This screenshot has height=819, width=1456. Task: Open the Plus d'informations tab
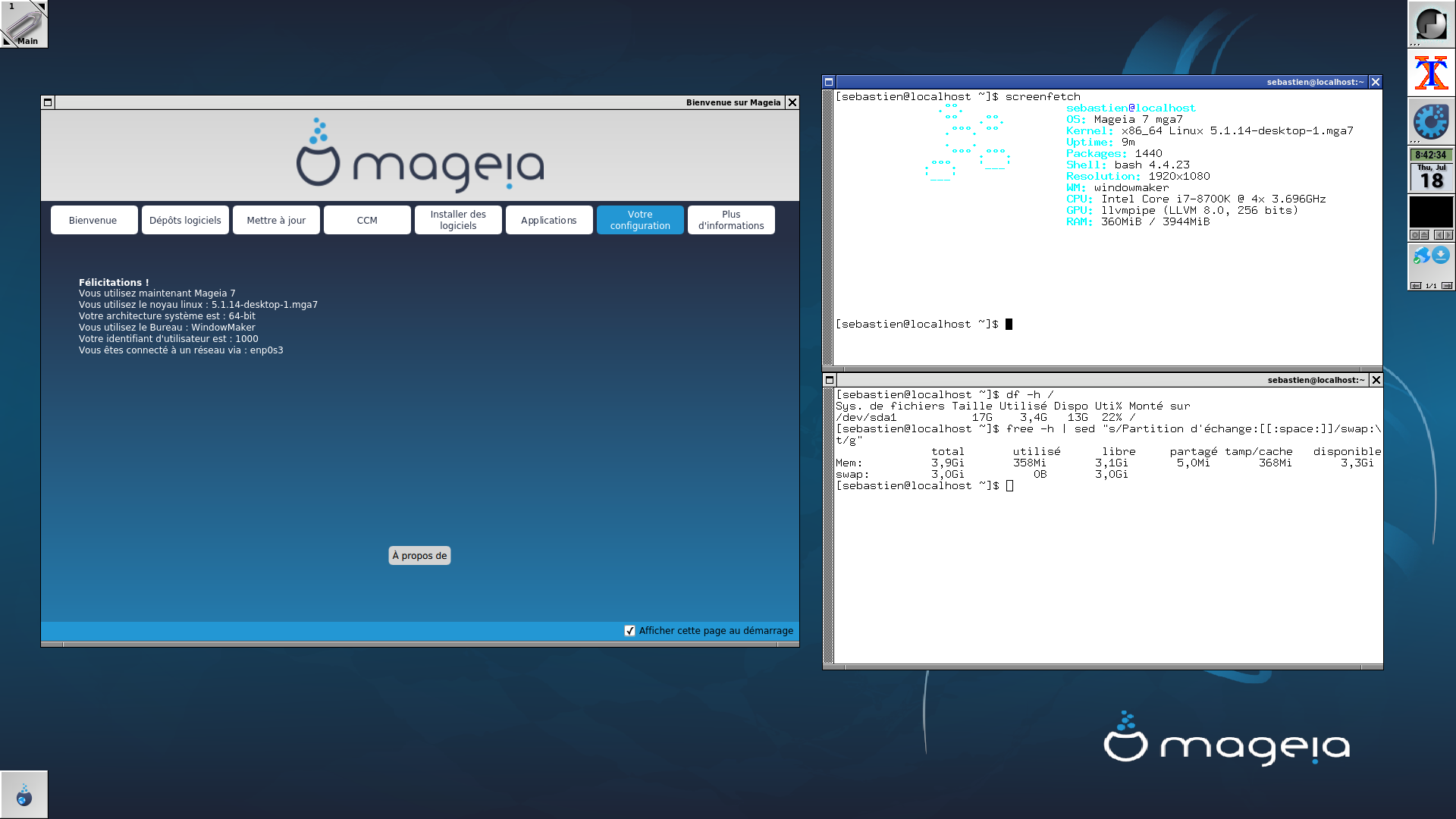[x=731, y=220]
